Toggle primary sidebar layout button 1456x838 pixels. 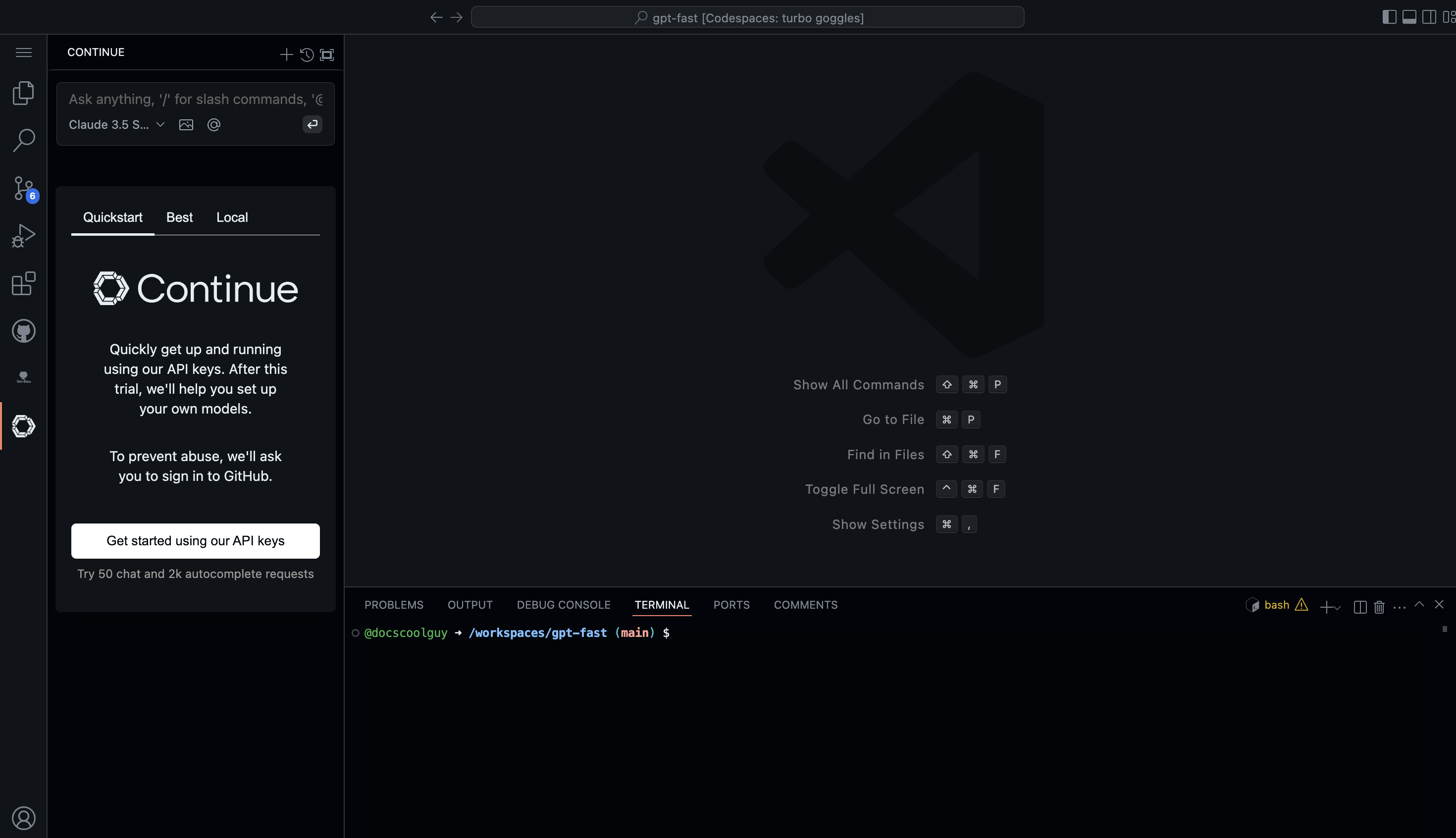pos(1389,17)
